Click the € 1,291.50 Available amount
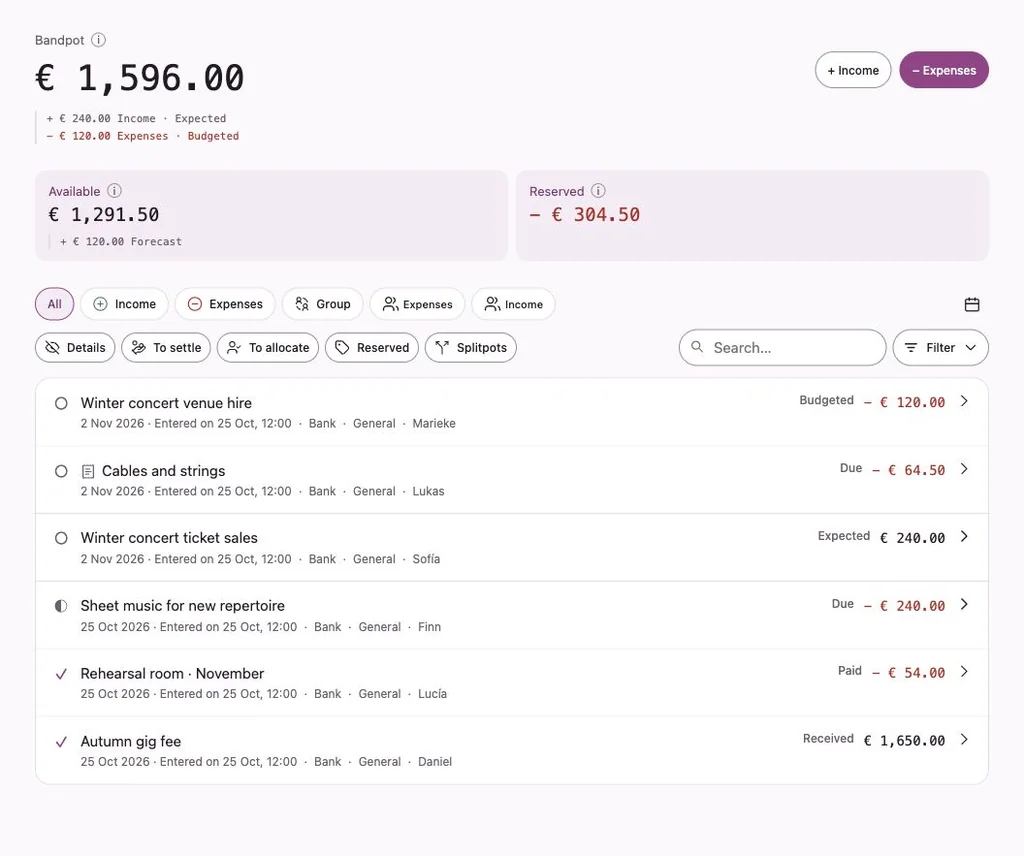The width and height of the screenshot is (1024, 856). [x=103, y=215]
